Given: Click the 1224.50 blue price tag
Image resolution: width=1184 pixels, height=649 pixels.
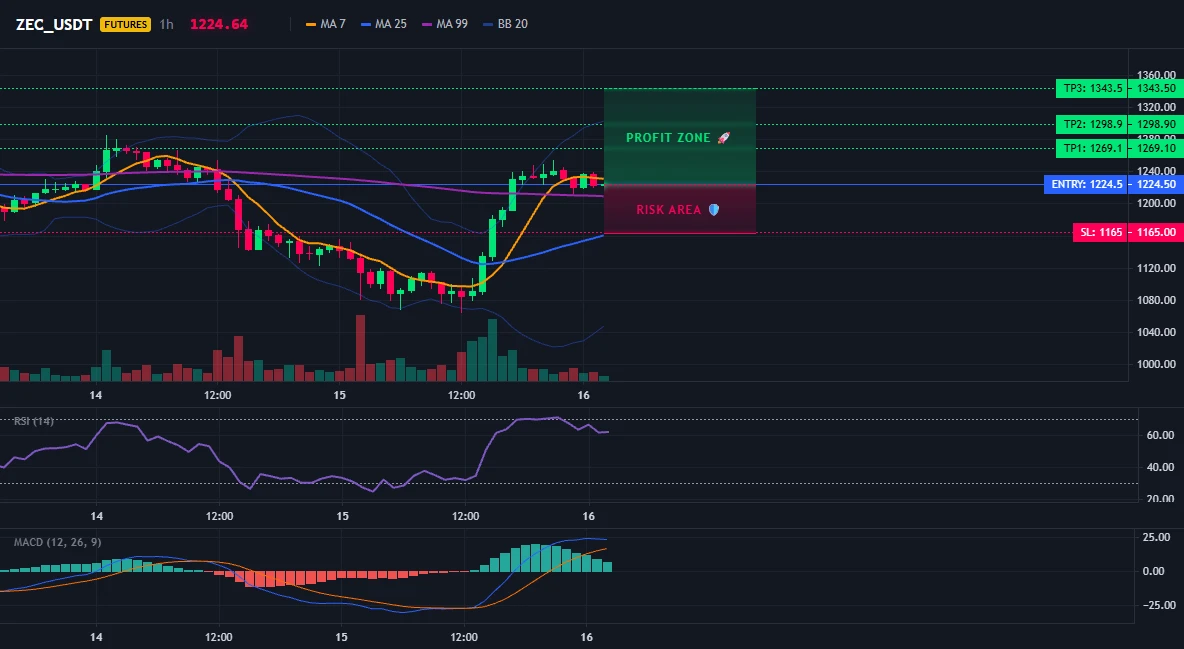Looking at the screenshot, I should (1156, 184).
